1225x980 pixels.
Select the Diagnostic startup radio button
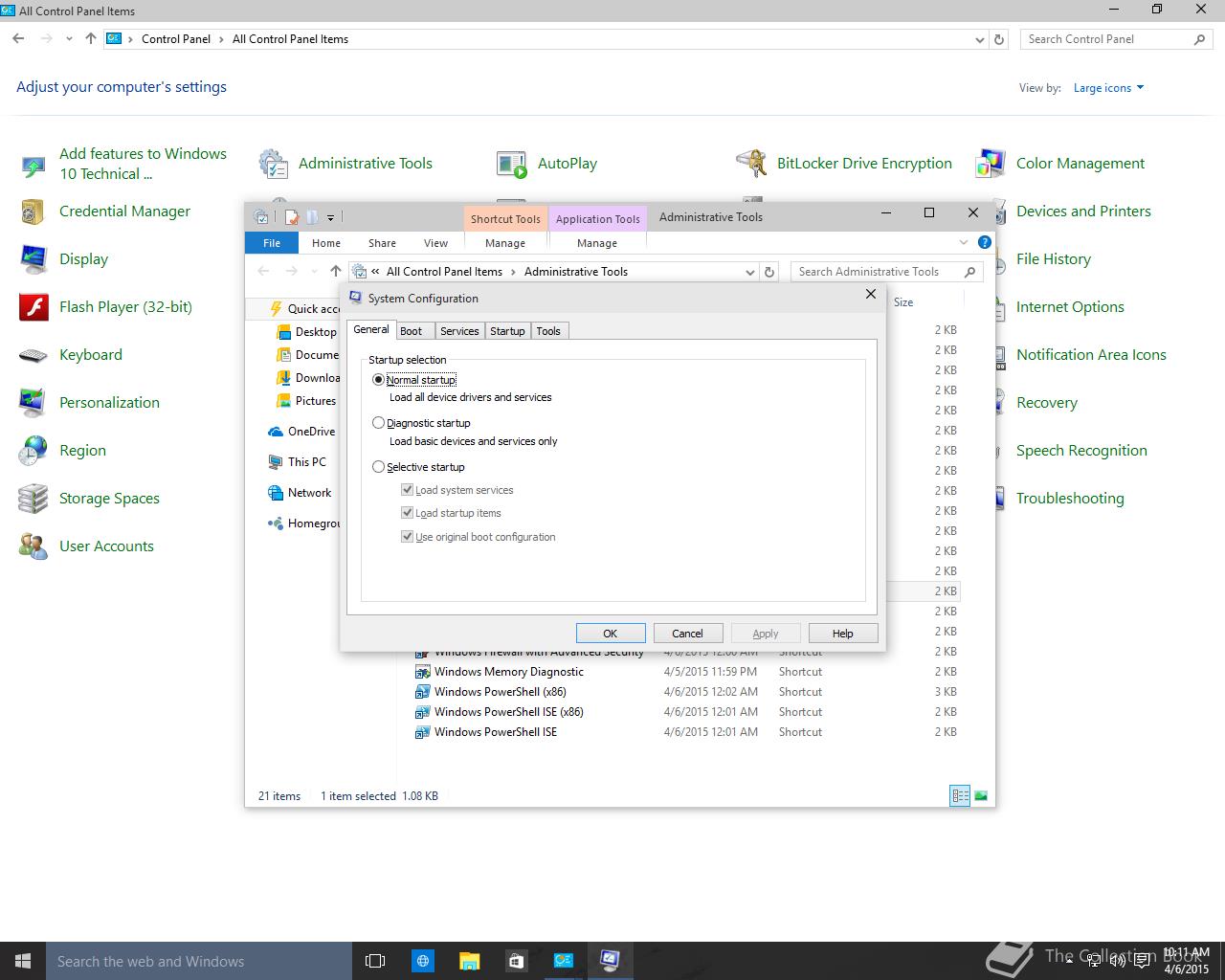[378, 423]
